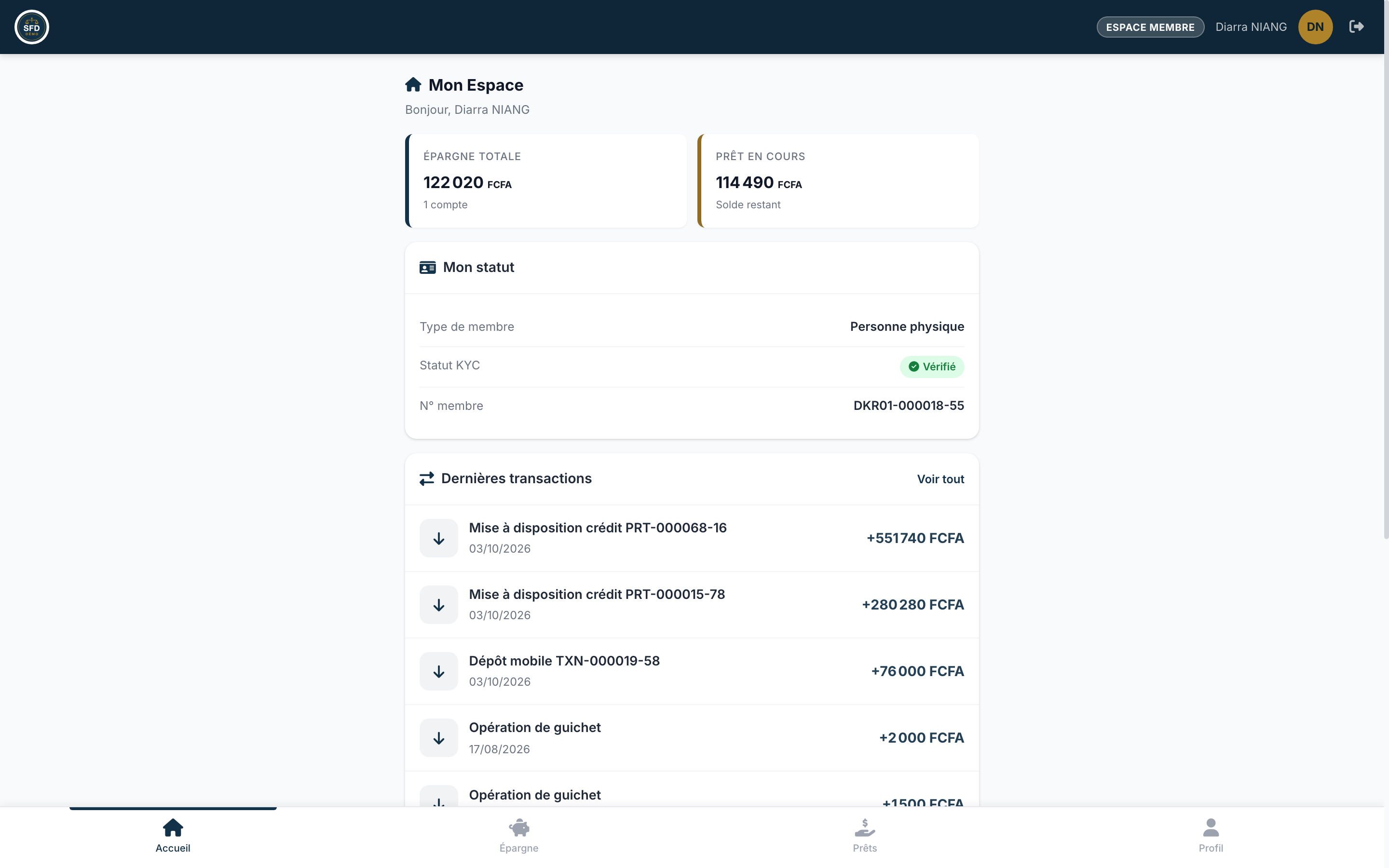Click the page vertical scrollbar

[1386, 270]
